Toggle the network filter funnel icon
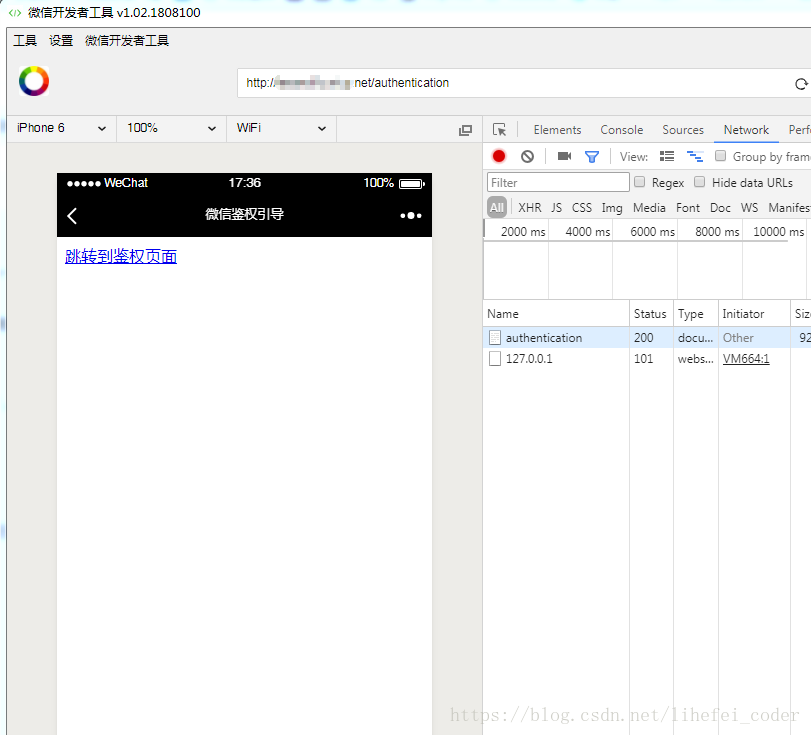811x735 pixels. [592, 157]
